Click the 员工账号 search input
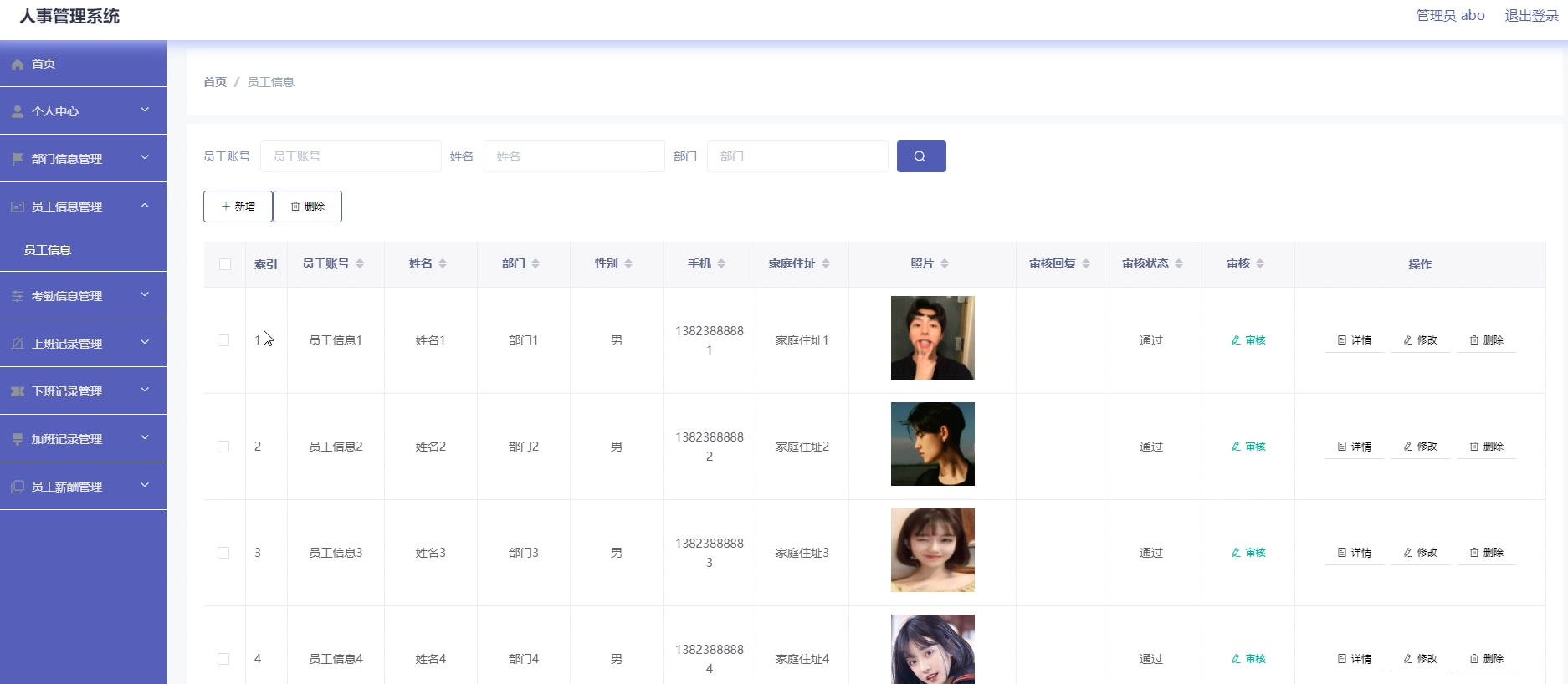Viewport: 1568px width, 684px height. [x=351, y=156]
